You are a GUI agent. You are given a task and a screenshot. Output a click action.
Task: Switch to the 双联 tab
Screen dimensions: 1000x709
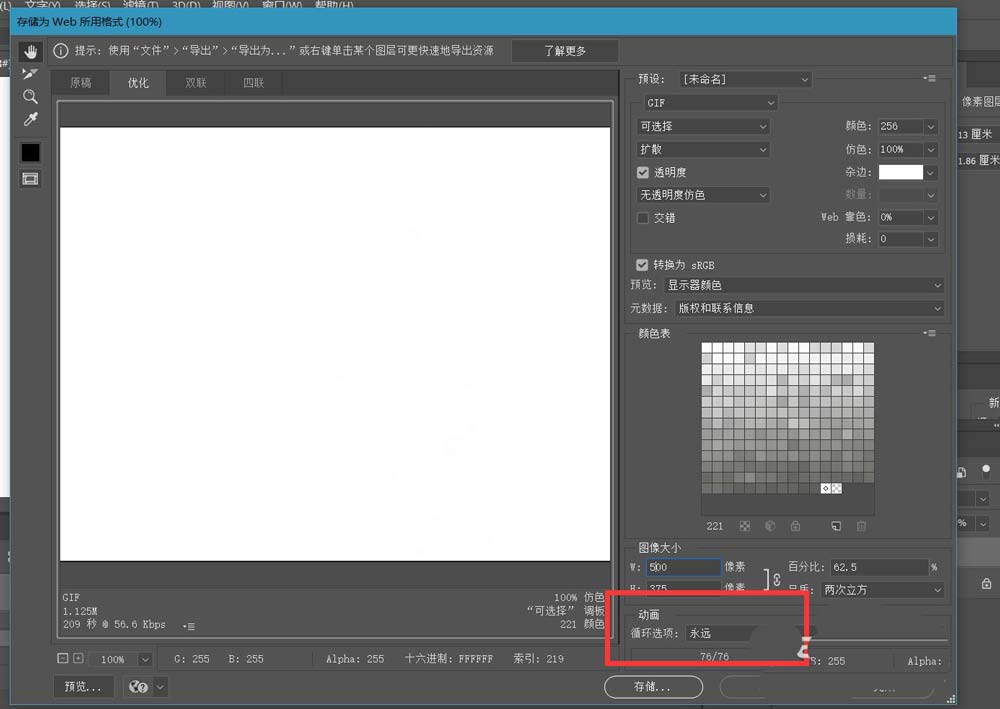(x=196, y=83)
